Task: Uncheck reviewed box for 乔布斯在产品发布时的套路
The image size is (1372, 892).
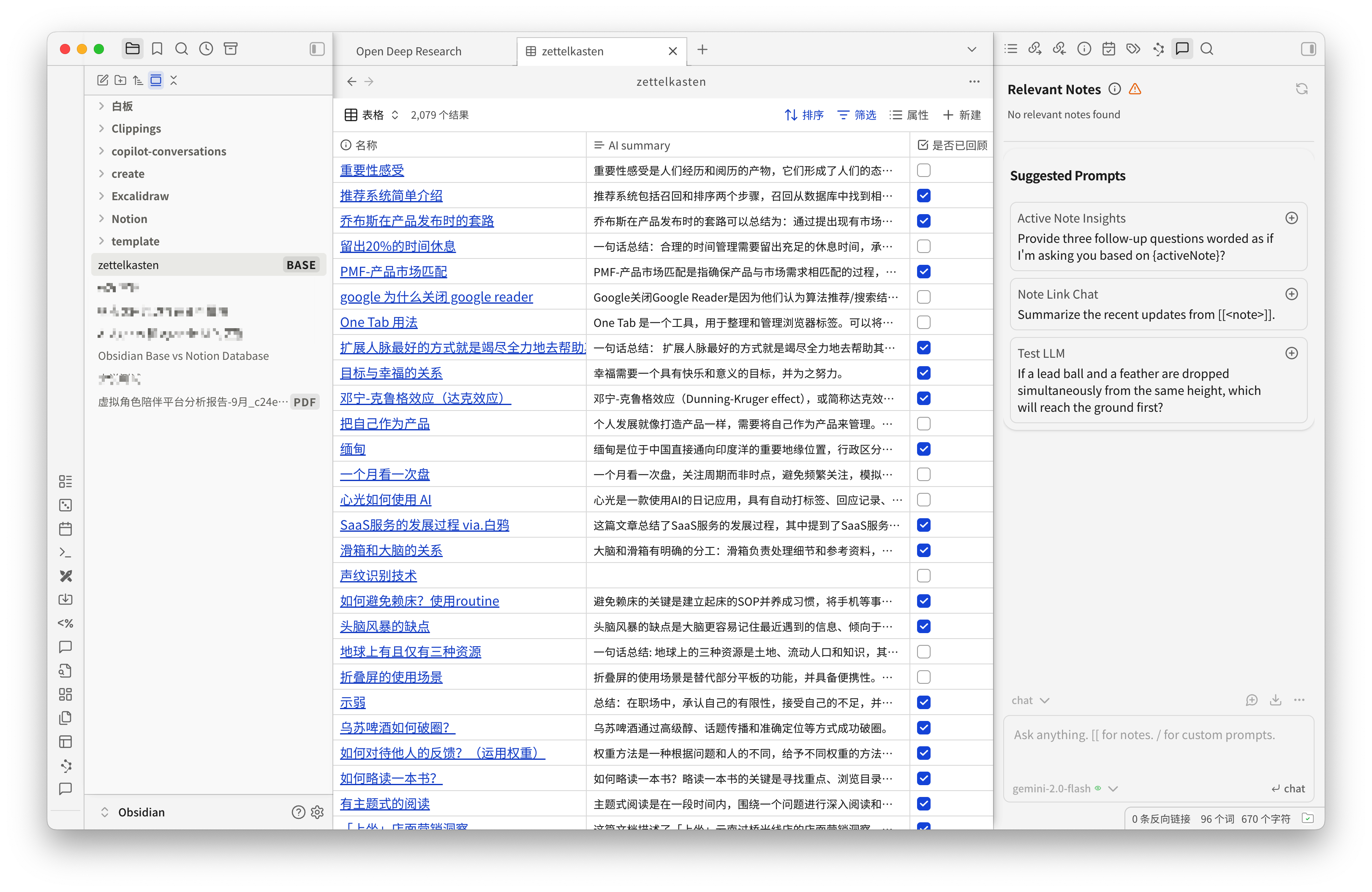Action: click(923, 221)
